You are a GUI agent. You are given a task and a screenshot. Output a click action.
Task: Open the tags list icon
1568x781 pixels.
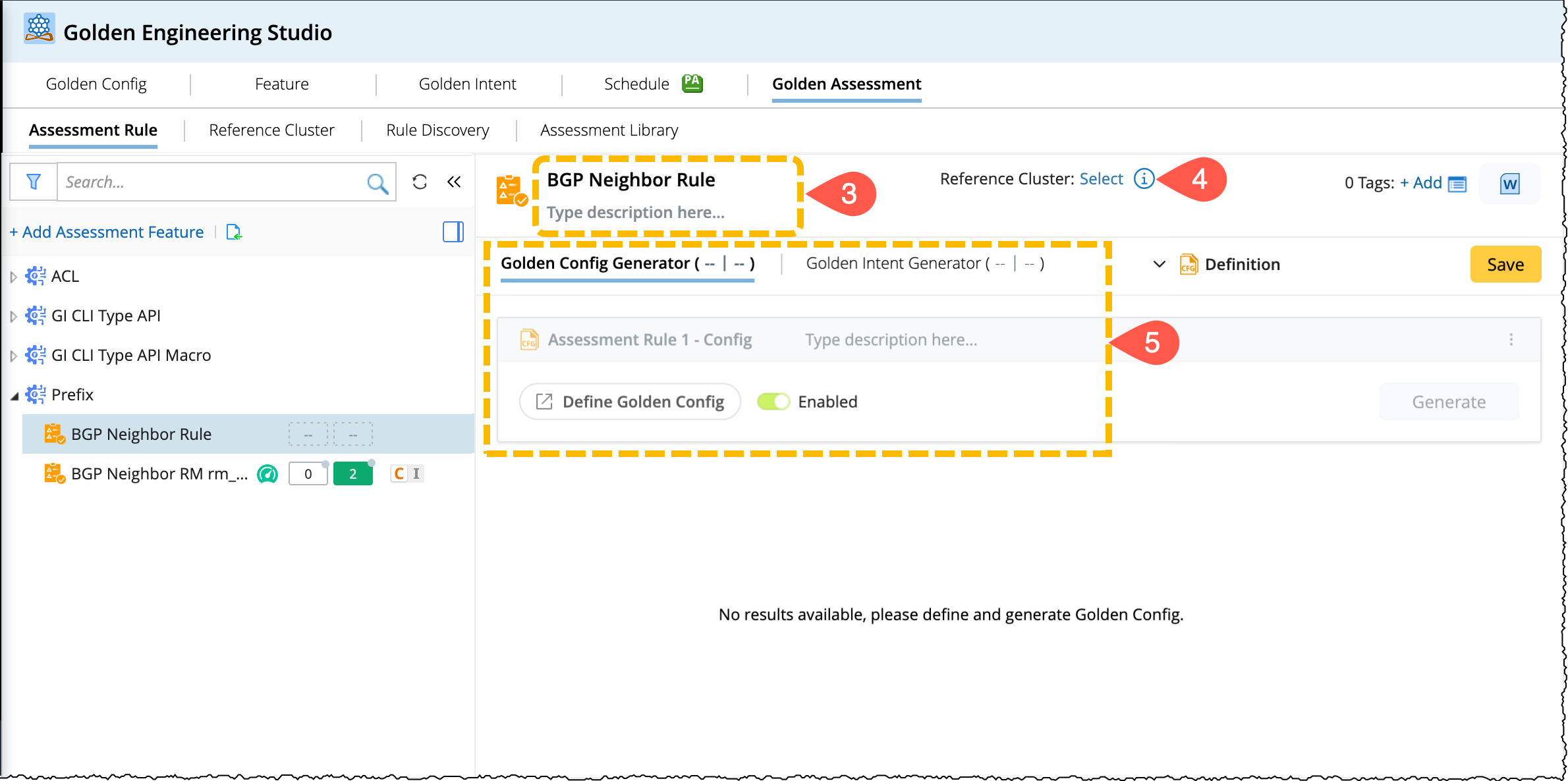point(1457,184)
